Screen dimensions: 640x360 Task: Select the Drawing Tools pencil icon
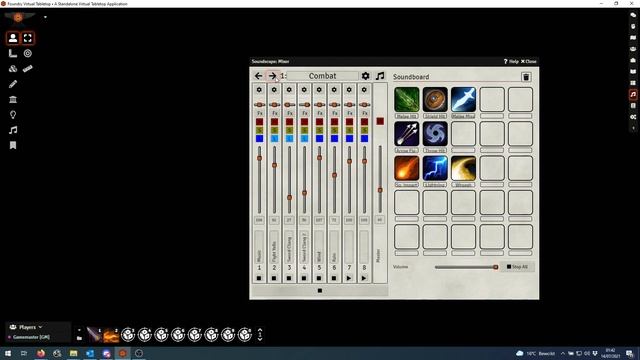[13, 84]
